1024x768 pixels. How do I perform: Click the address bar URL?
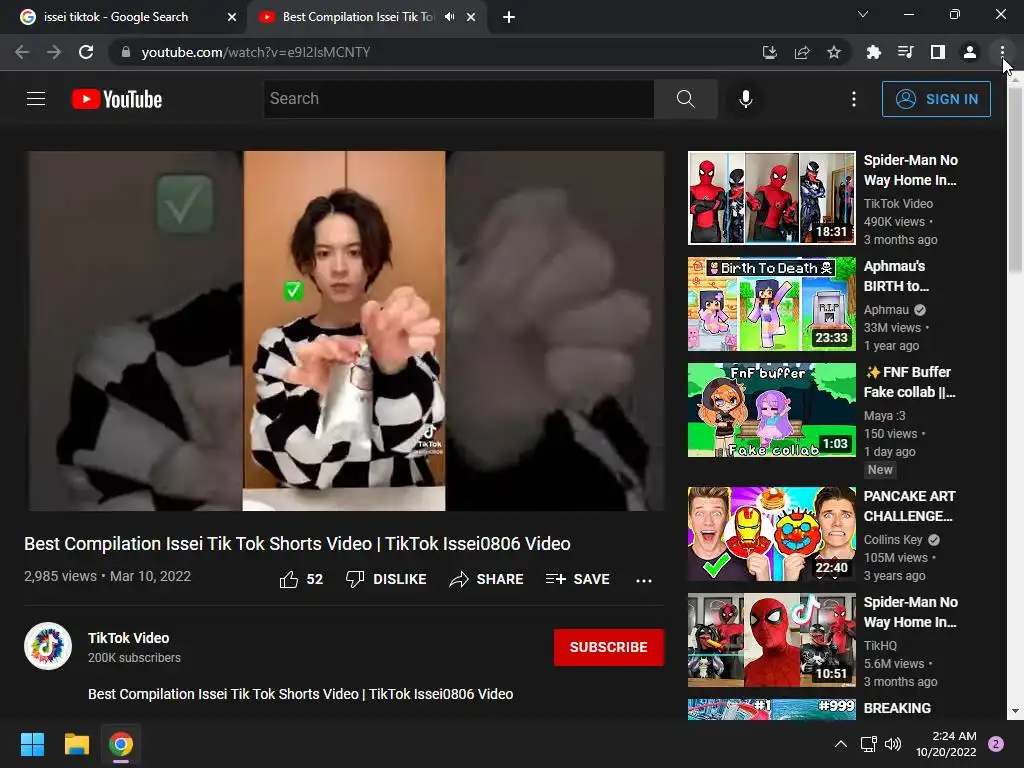pos(255,52)
